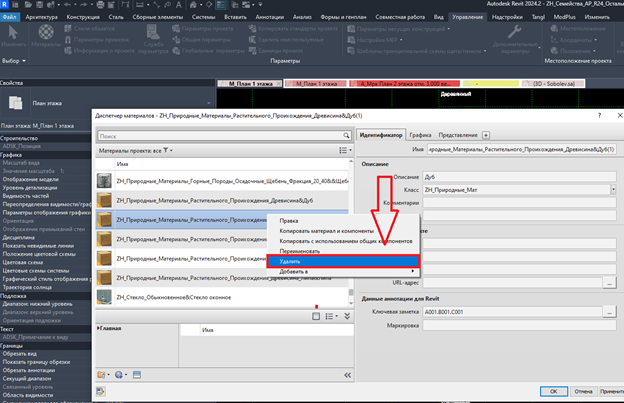The width and height of the screenshot is (624, 403).
Task: Open the Файл menu tab
Action: [9, 17]
